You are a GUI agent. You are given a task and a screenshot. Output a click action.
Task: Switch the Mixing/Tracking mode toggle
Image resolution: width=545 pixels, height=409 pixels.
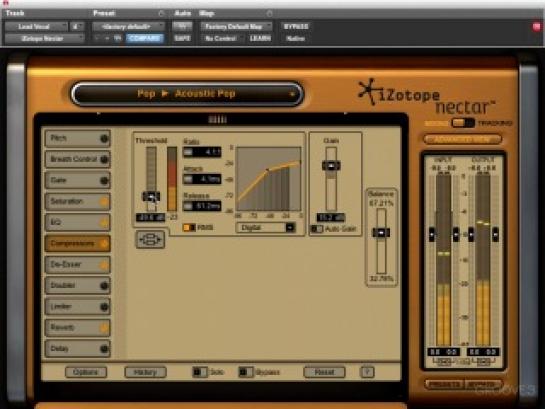click(463, 123)
